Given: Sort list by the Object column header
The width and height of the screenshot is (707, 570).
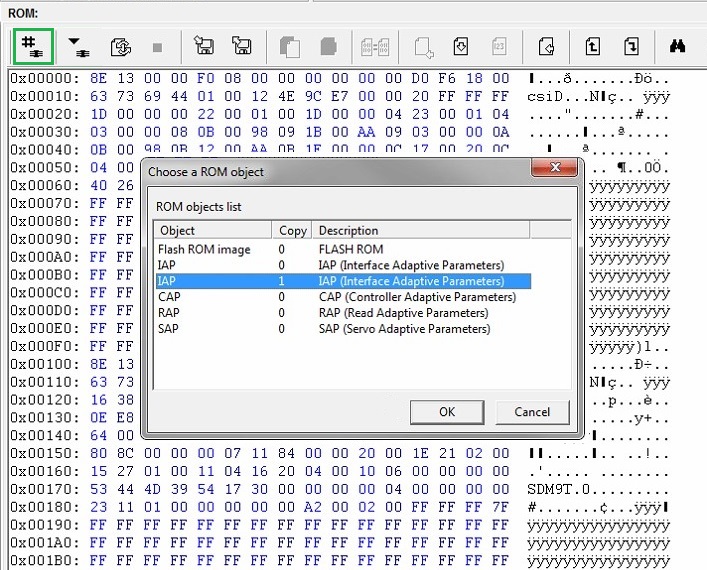Looking at the screenshot, I should coord(213,230).
